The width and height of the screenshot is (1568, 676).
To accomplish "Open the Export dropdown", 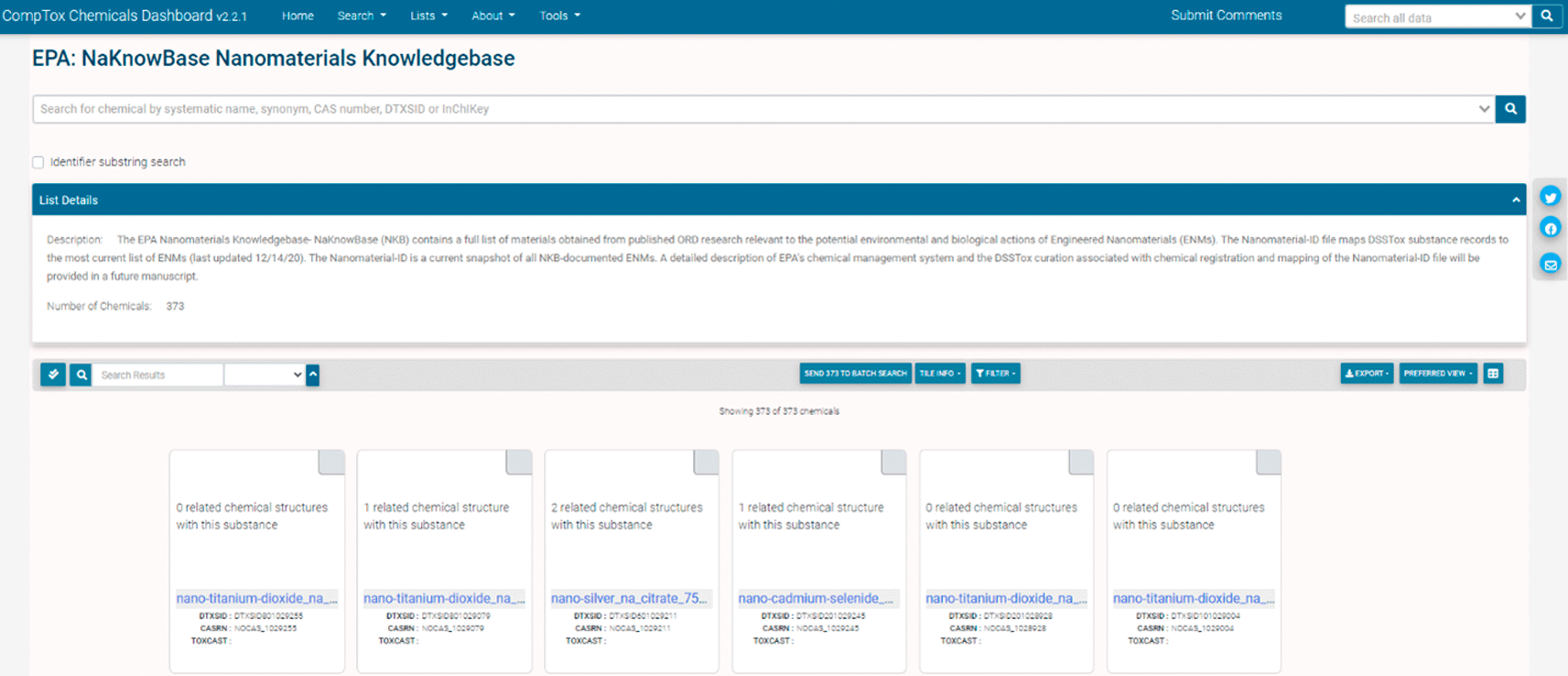I will (1367, 374).
